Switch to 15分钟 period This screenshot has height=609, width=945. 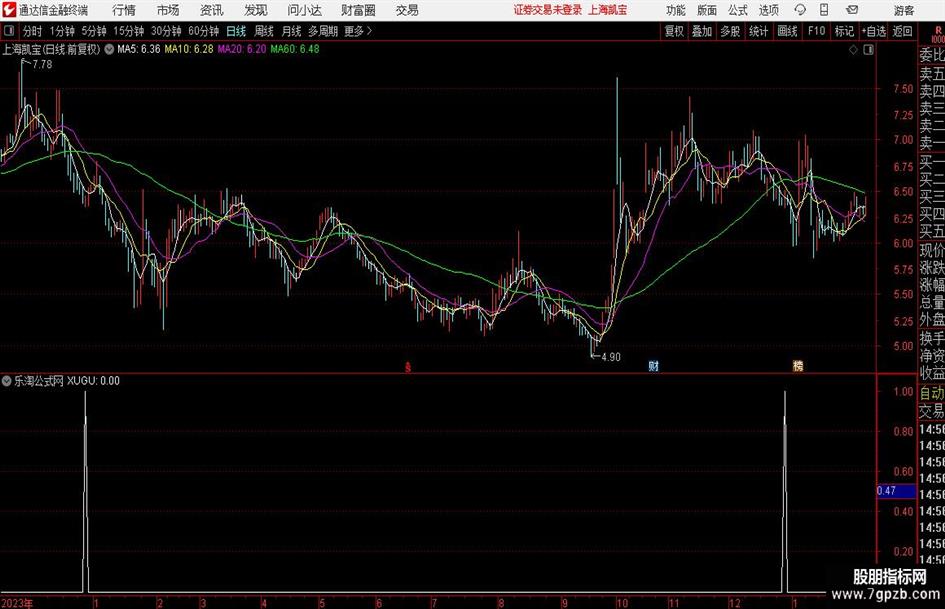pos(128,31)
